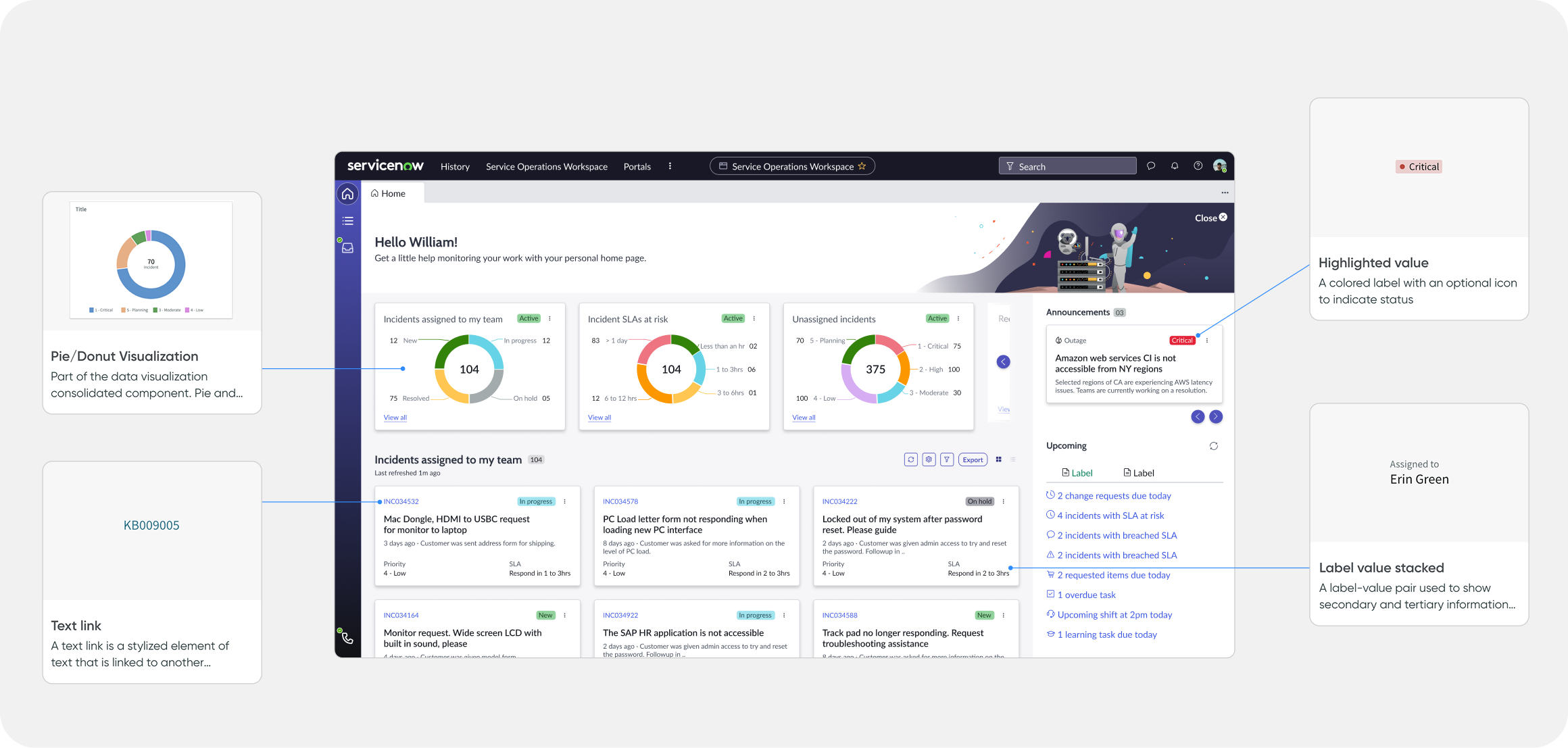
Task: Open options menu on INC034532 card
Action: pyautogui.click(x=565, y=502)
